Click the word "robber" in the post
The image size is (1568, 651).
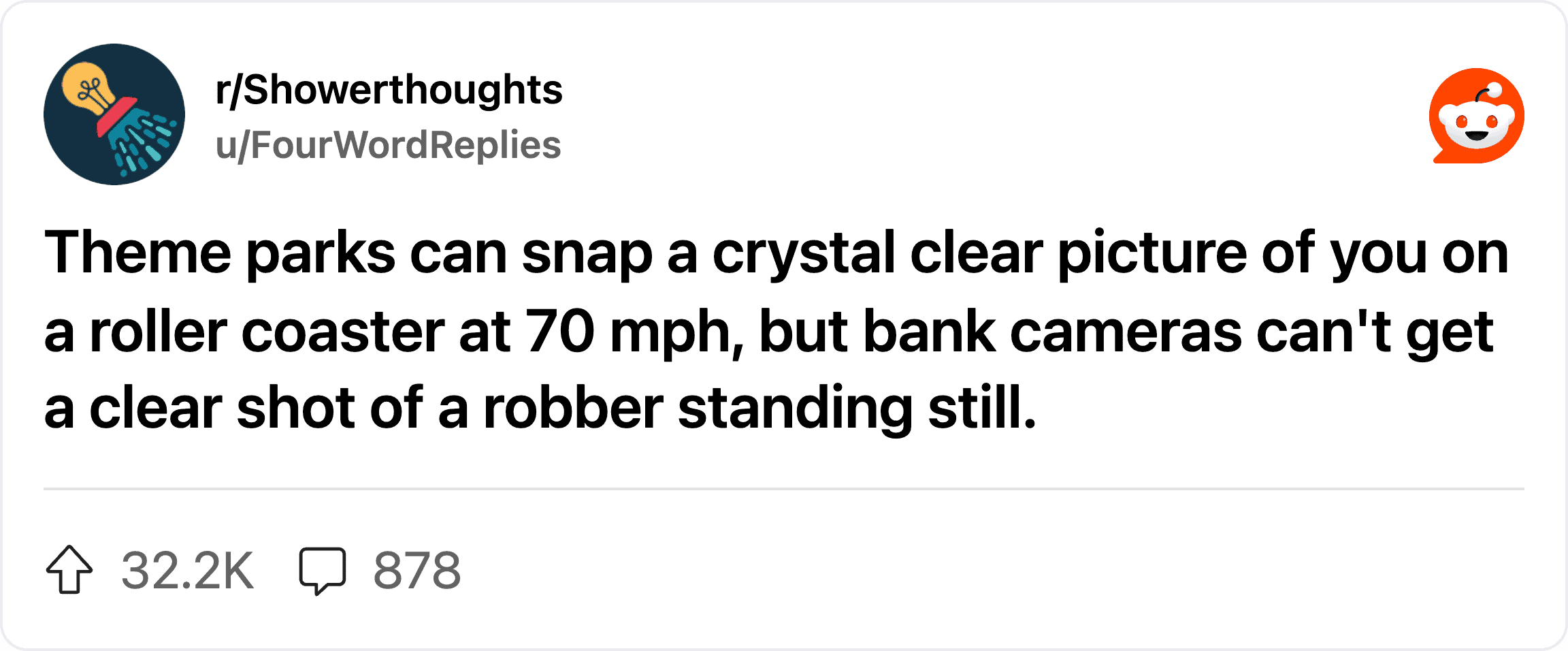(x=573, y=409)
